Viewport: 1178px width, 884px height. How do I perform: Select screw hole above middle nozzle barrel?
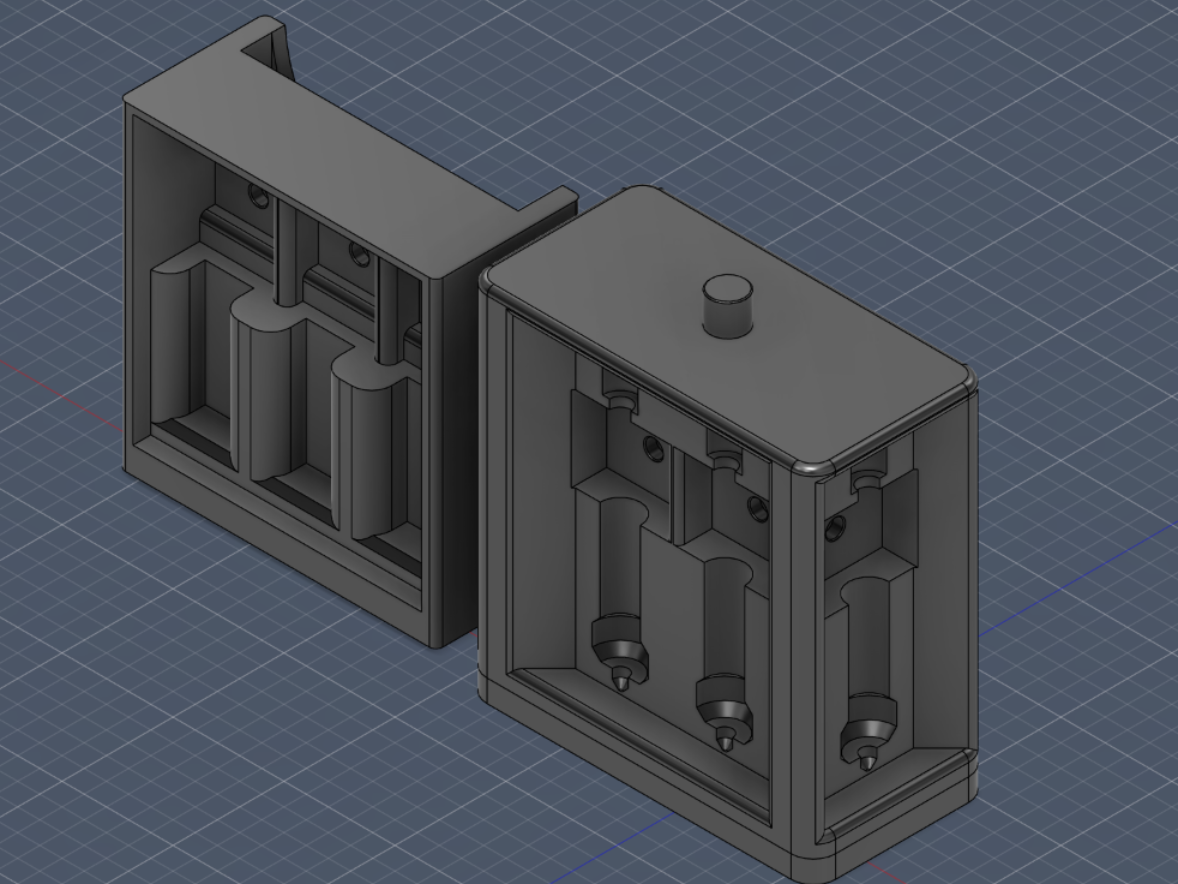tap(758, 508)
